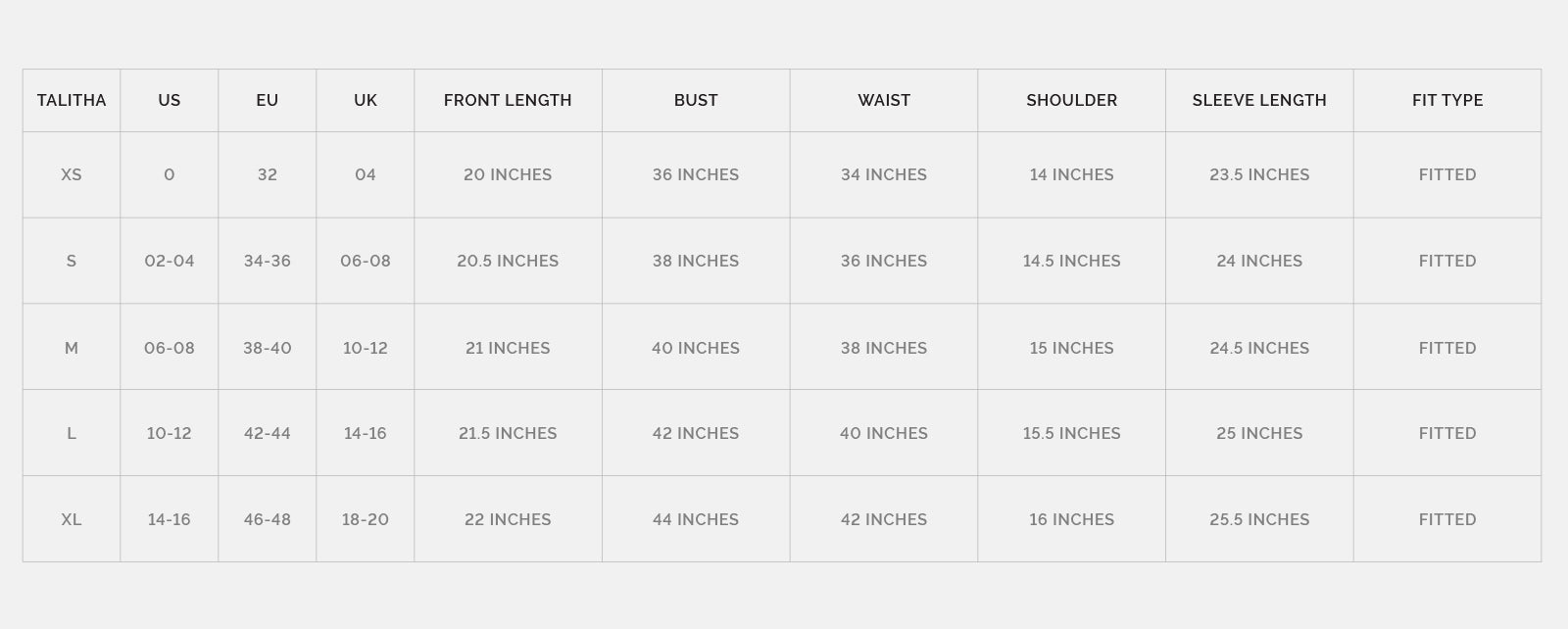Select the 25.5 INCHES sleeve length cell

pyautogui.click(x=1259, y=519)
